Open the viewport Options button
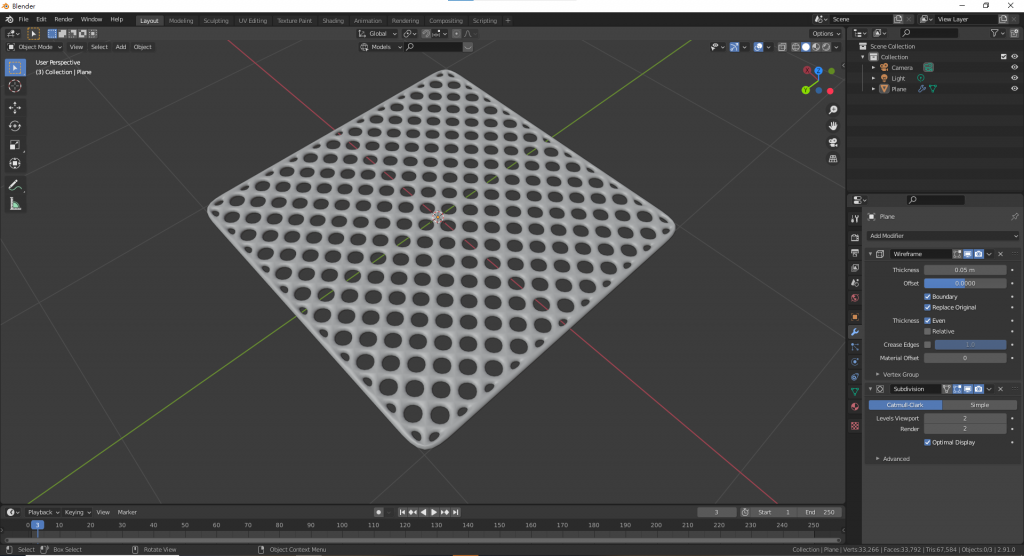The width and height of the screenshot is (1024, 556). click(825, 33)
